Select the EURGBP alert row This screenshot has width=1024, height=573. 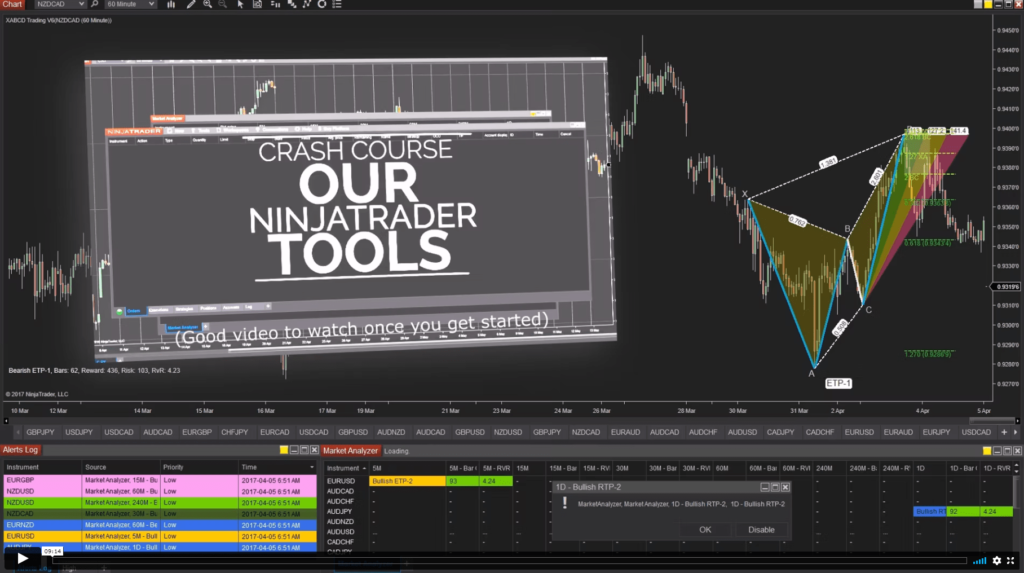click(x=160, y=480)
